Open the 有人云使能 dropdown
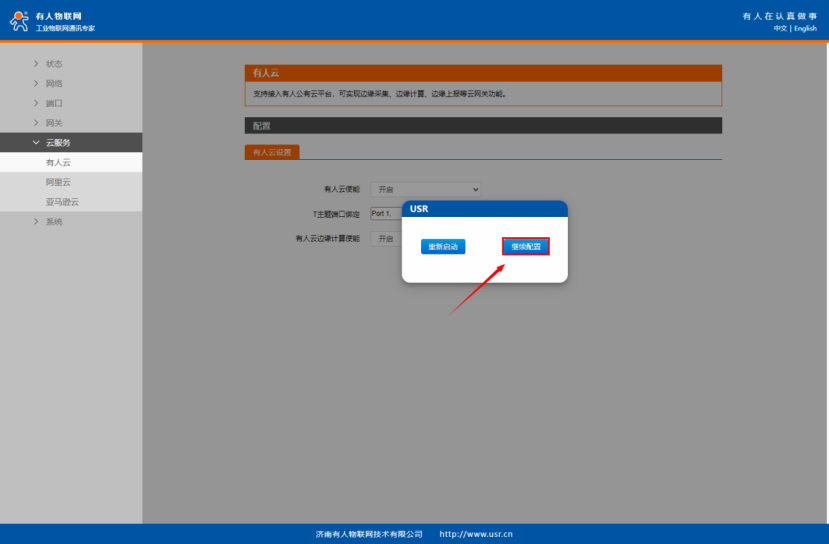829x544 pixels. [425, 189]
